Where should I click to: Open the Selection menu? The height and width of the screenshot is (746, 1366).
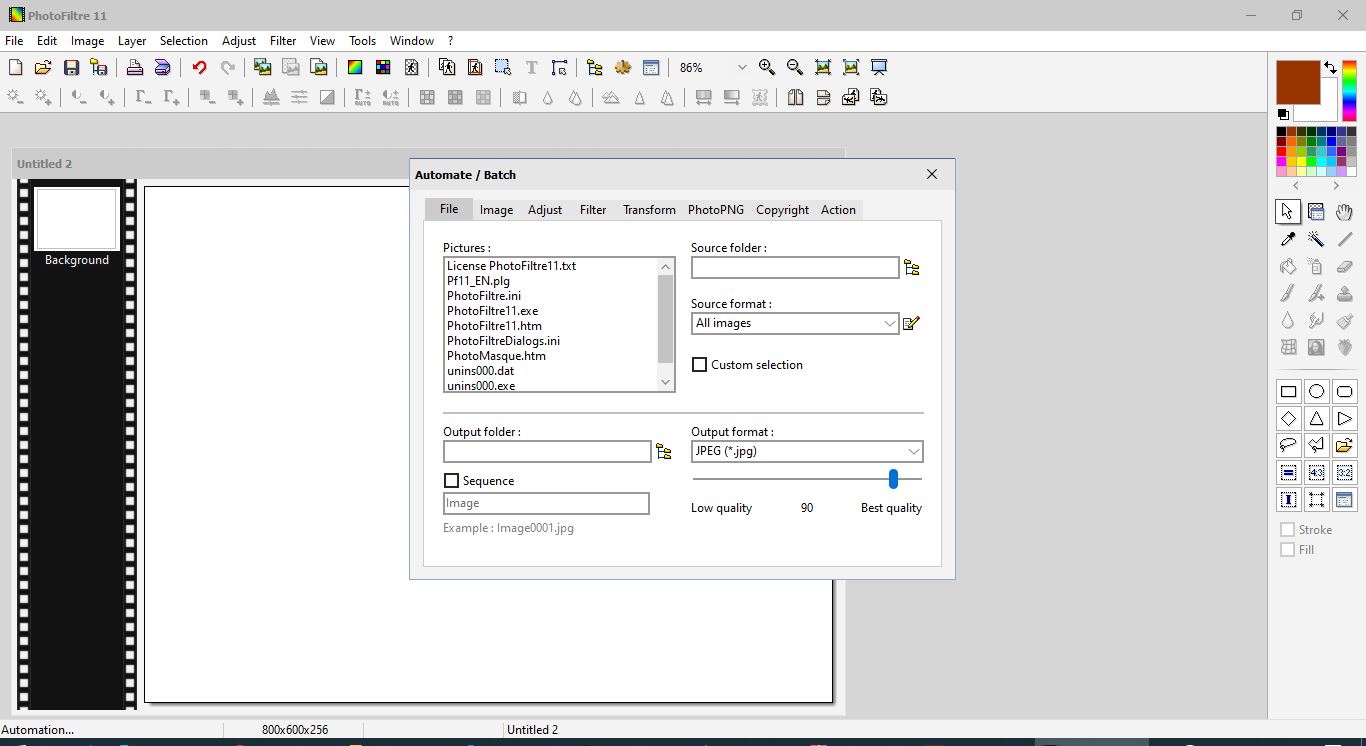click(184, 41)
